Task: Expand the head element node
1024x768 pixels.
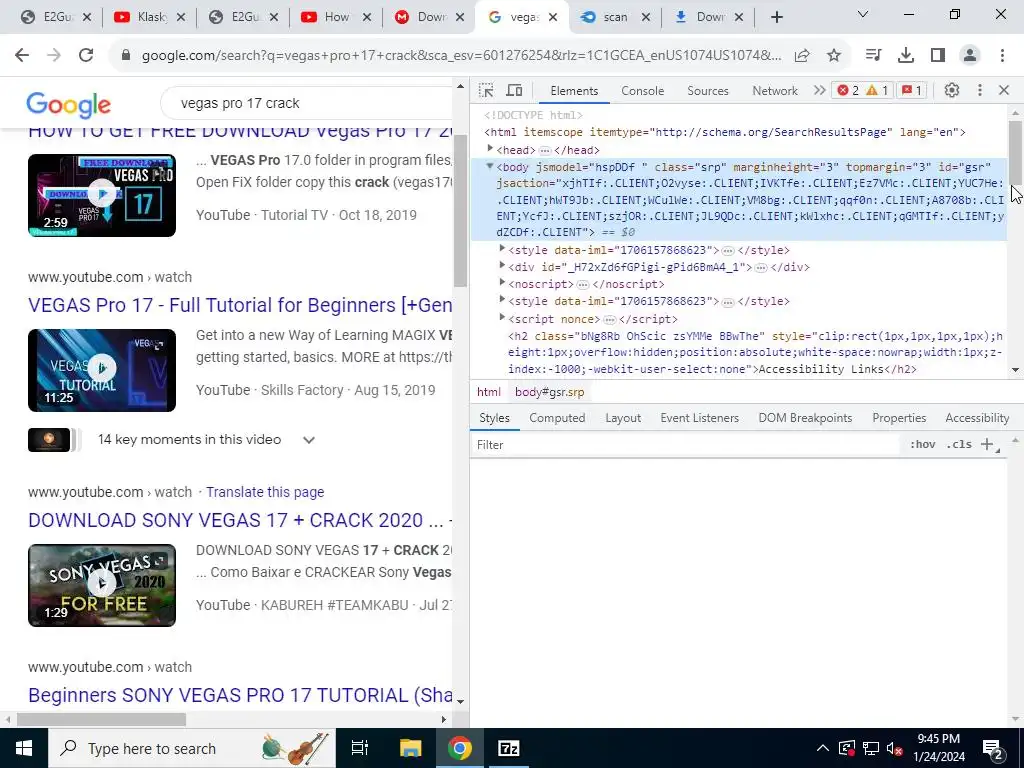Action: 490,149
